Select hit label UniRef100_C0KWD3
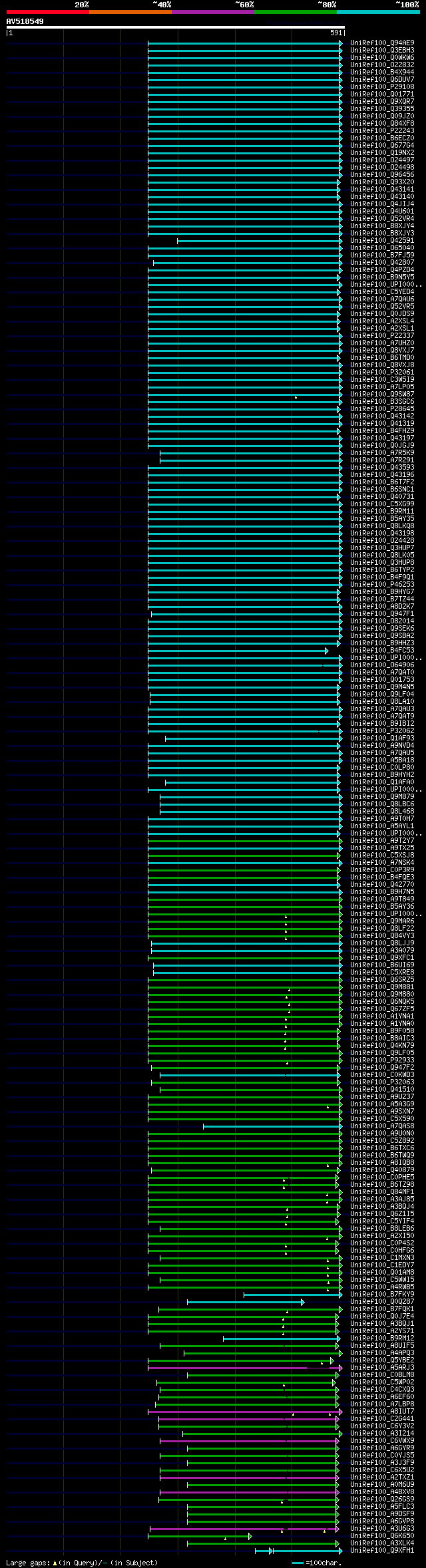Screen dimensions: 426x1568 (382, 1074)
